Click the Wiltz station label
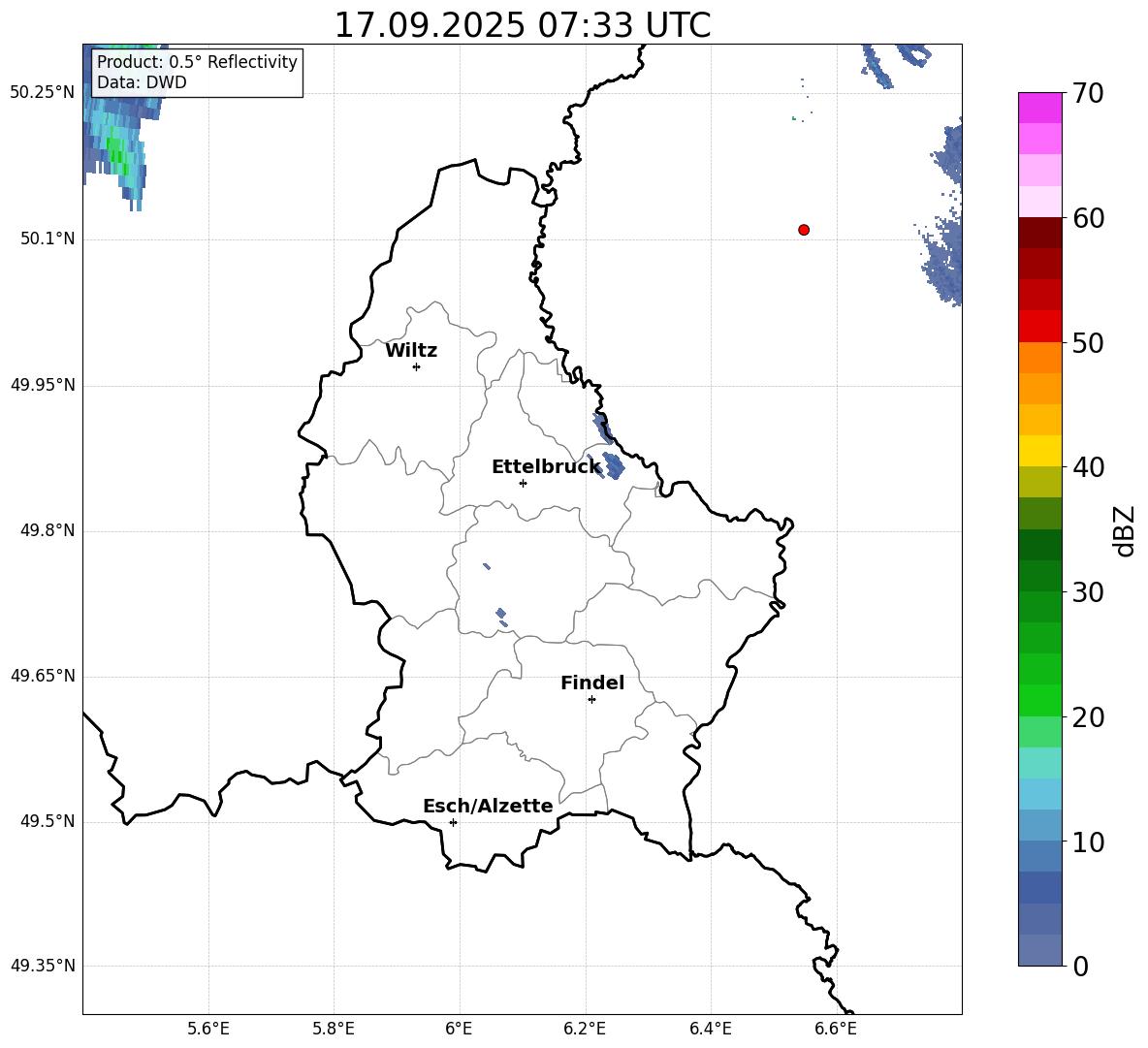Viewport: 1148px width, 1048px height. [x=411, y=351]
